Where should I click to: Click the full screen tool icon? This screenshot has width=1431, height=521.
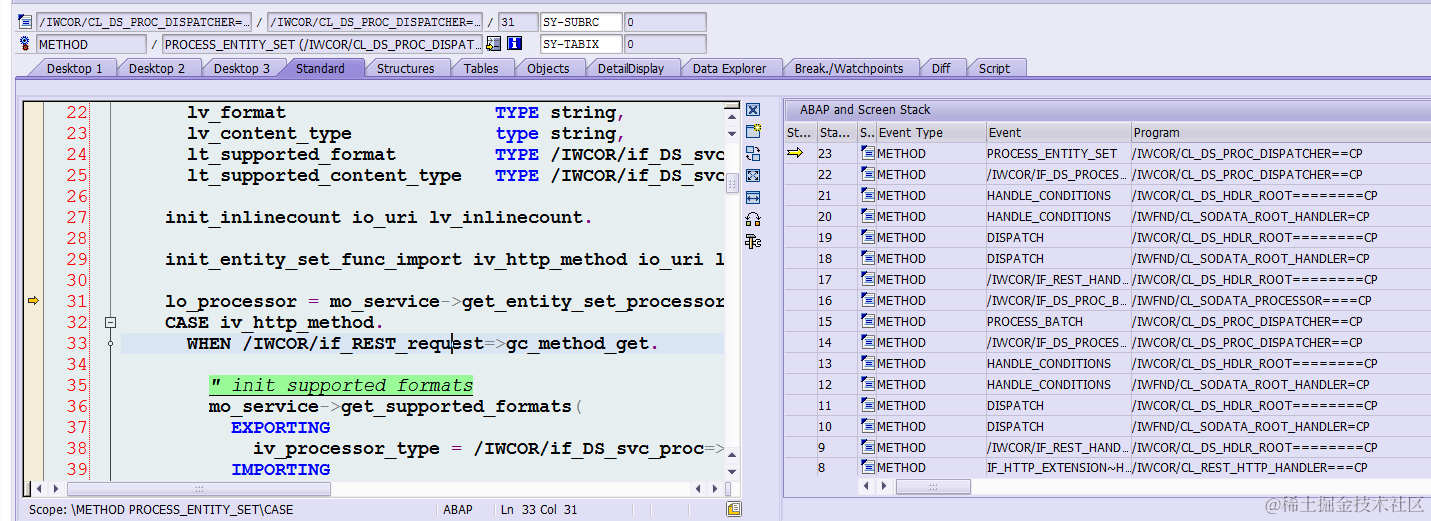tap(753, 175)
